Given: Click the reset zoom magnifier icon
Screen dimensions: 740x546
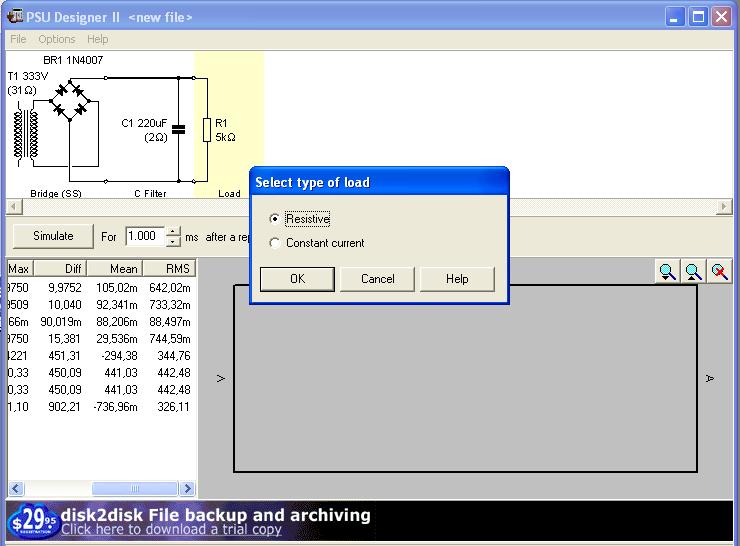Looking at the screenshot, I should click(719, 271).
